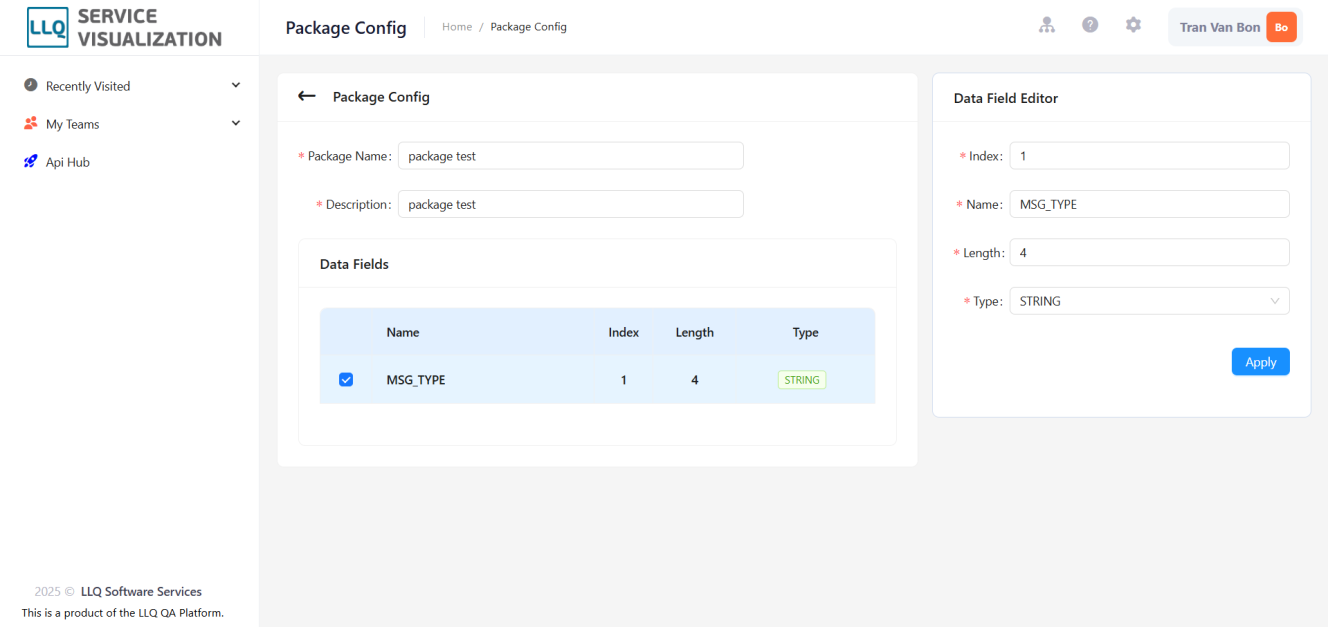Click the Length value 4 table cell
This screenshot has height=627, width=1328.
point(695,380)
